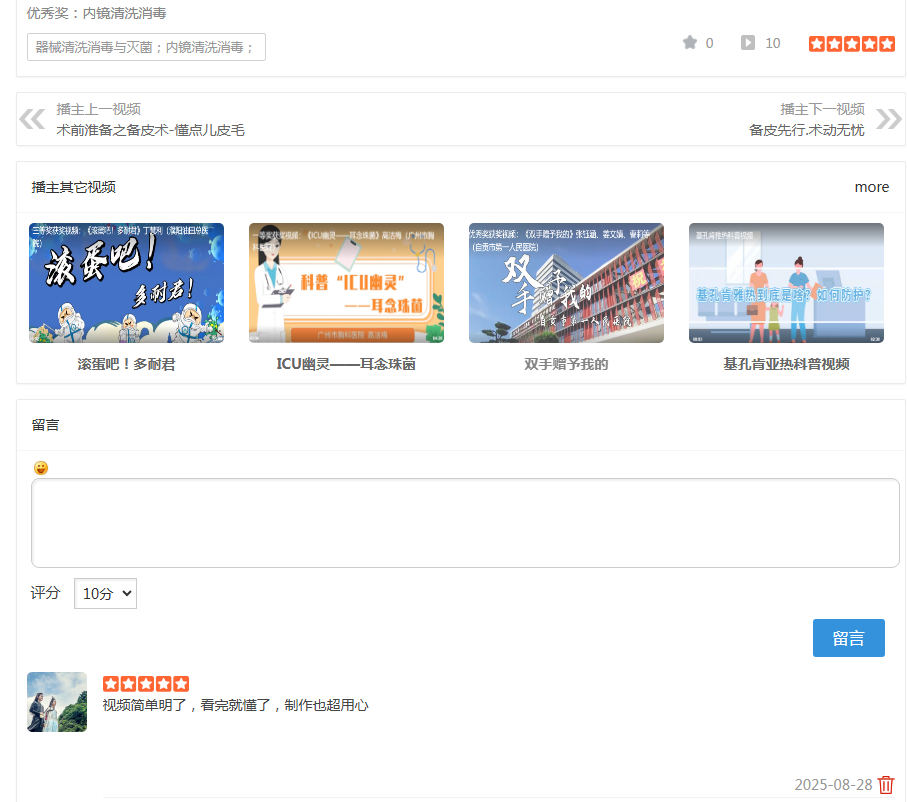
Task: Click the blue 留言 submit button
Action: coord(848,637)
